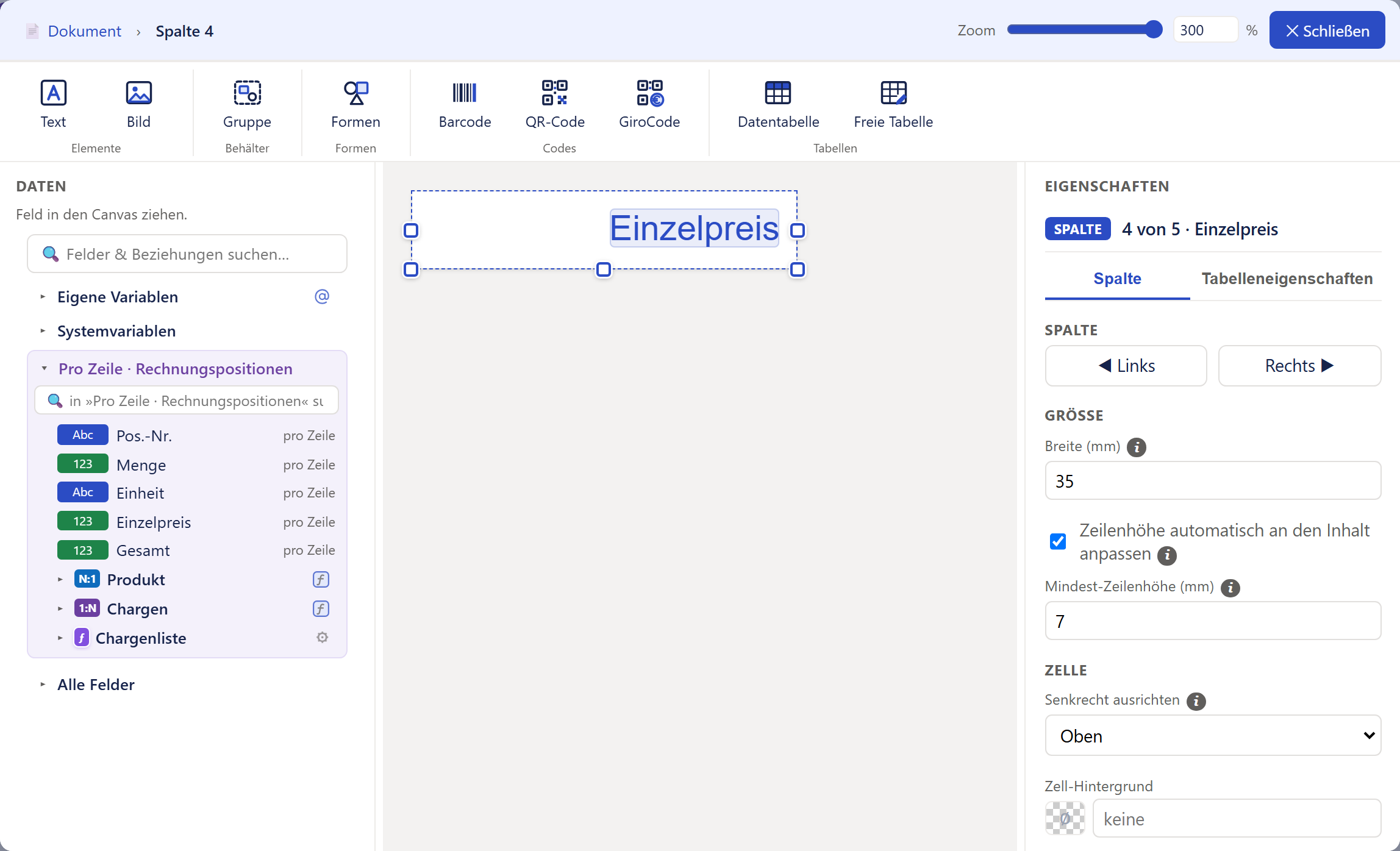
Task: Go to Dokument in the breadcrumb
Action: 84,31
